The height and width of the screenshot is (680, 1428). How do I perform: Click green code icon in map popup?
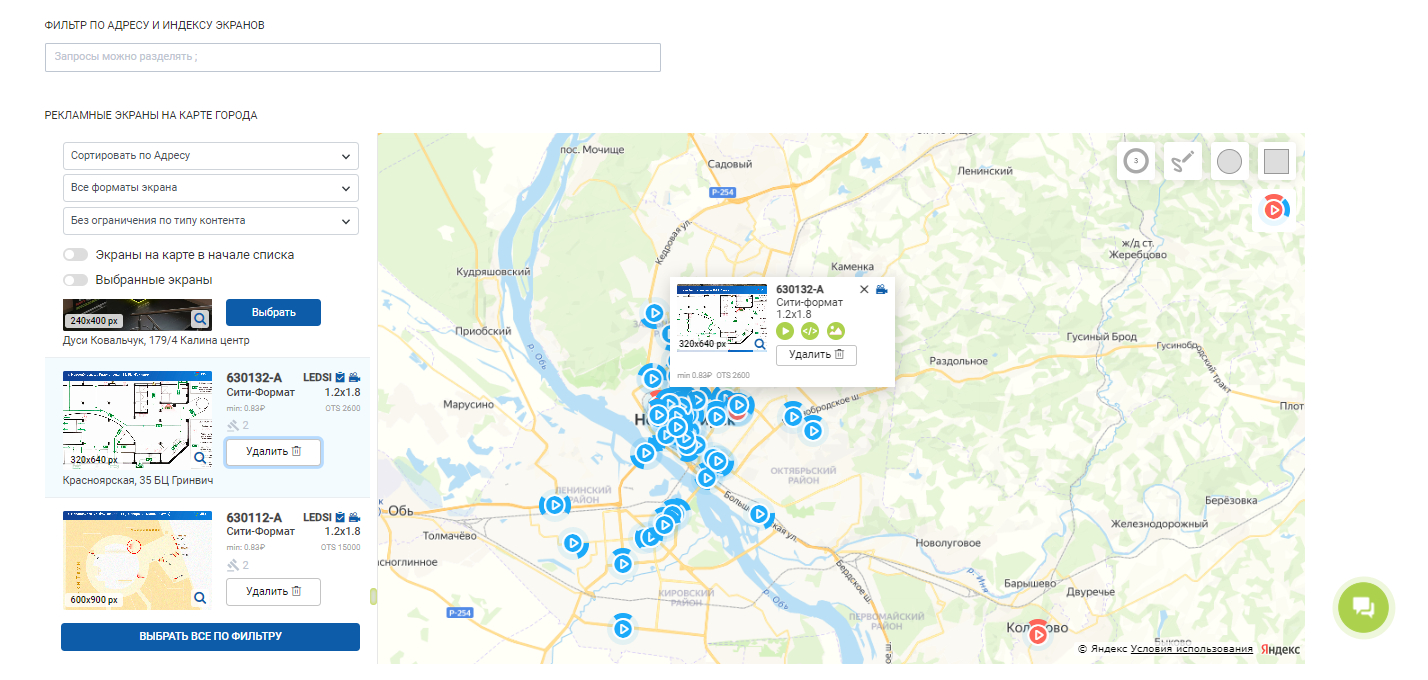[x=810, y=331]
